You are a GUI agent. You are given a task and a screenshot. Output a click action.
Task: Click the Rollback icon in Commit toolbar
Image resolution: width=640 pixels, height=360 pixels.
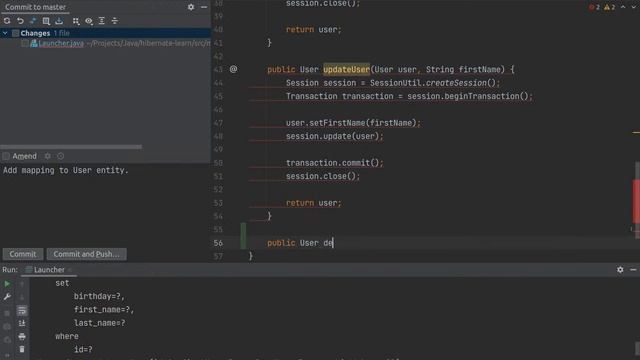(x=20, y=20)
